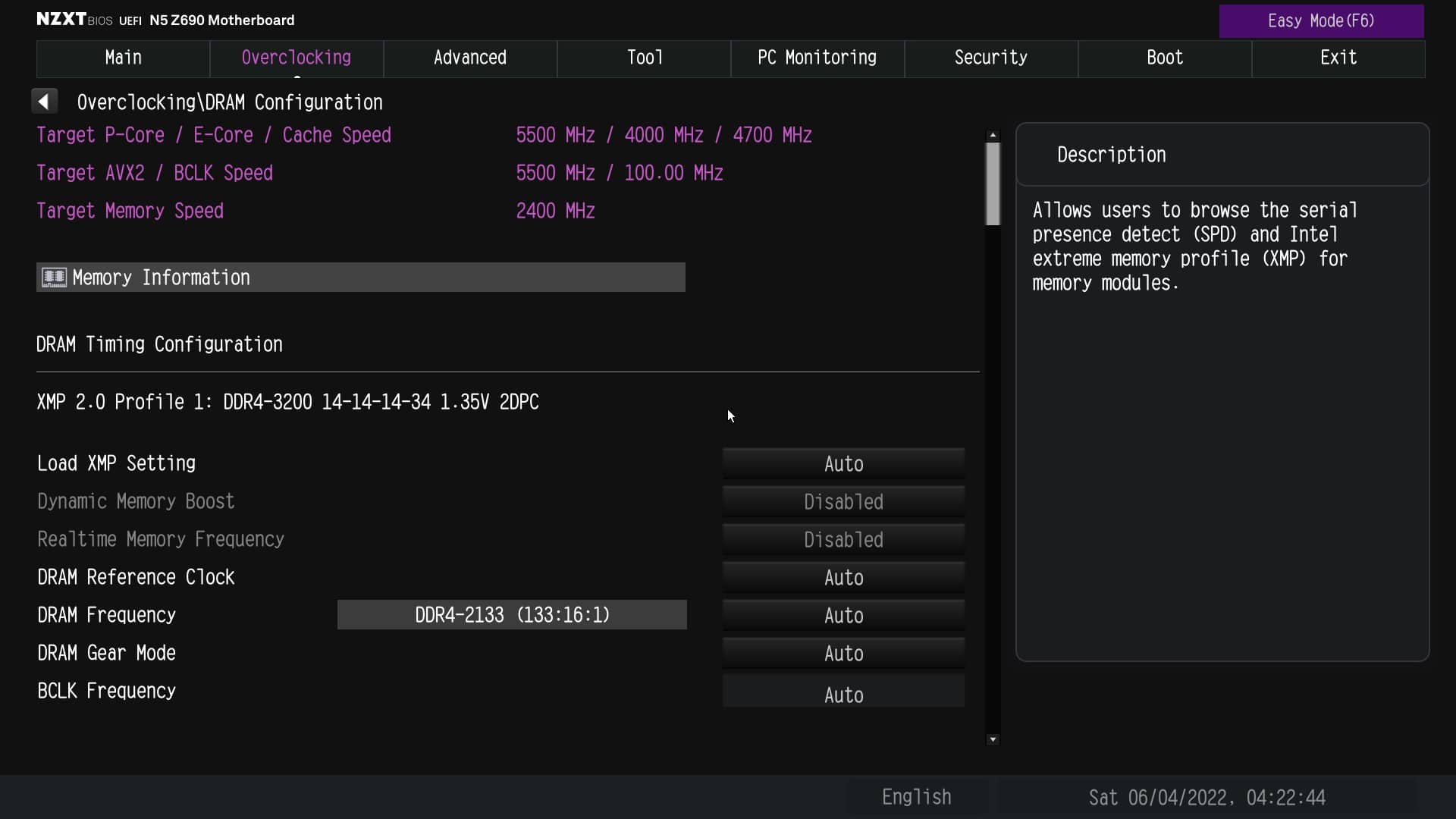The width and height of the screenshot is (1456, 819).
Task: Open the PC Monitoring tab
Action: [x=817, y=58]
